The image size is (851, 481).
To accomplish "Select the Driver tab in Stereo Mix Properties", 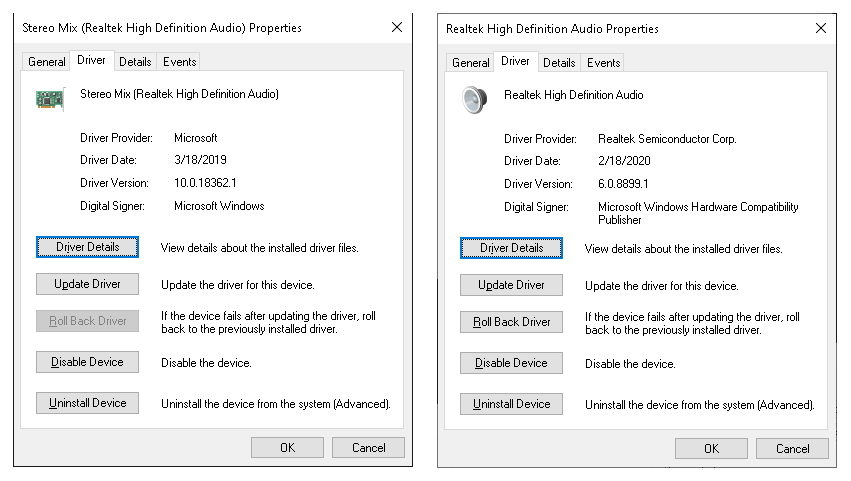I will [91, 60].
